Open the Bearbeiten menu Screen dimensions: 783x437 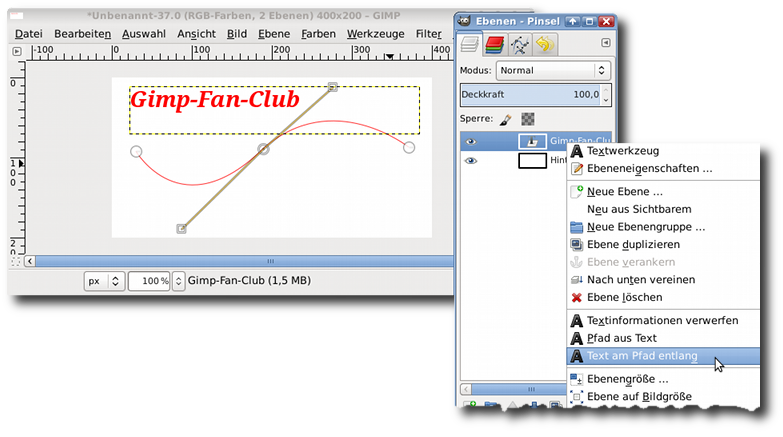[x=82, y=34]
